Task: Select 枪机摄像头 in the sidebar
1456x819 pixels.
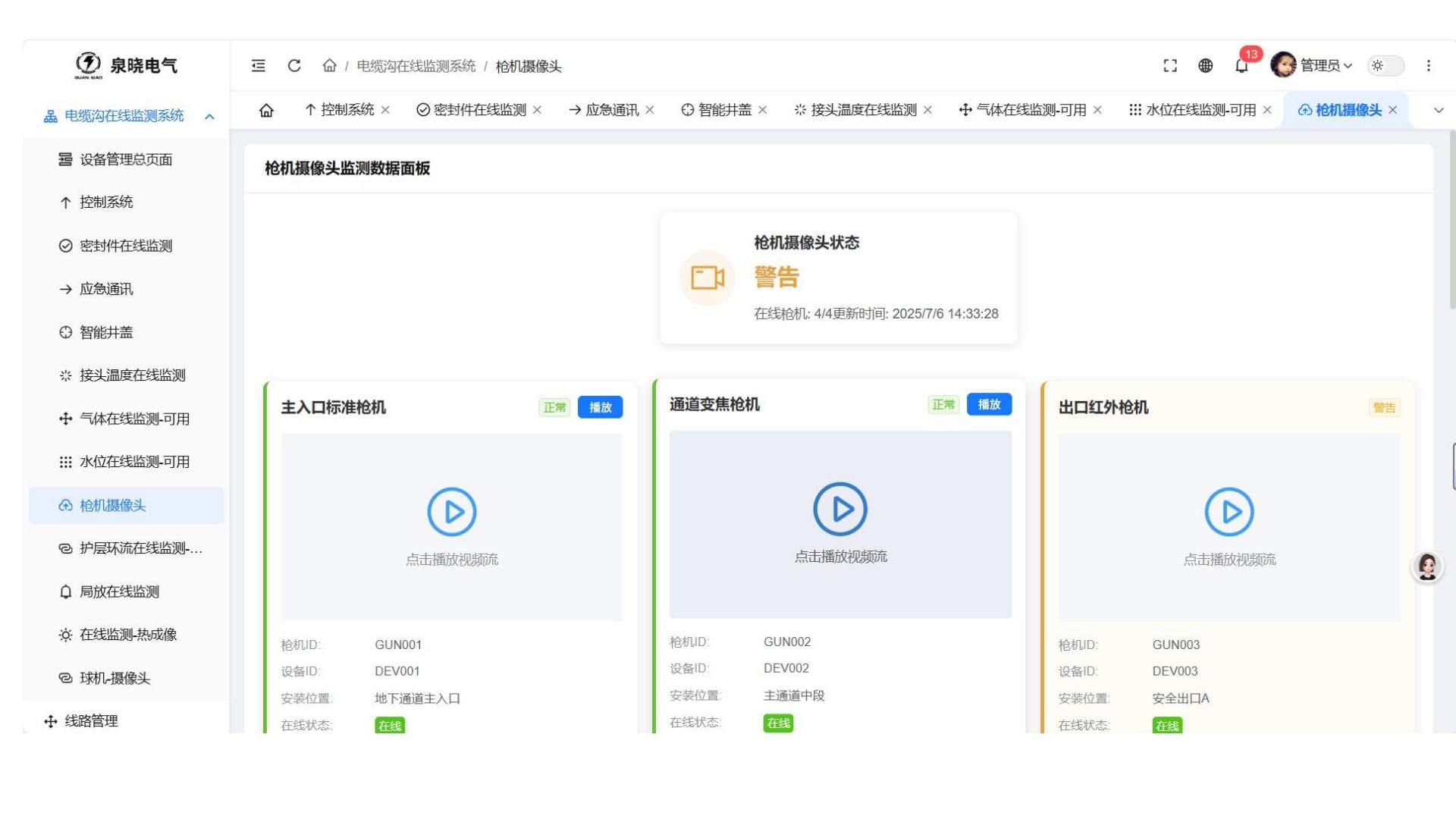Action: [x=126, y=506]
